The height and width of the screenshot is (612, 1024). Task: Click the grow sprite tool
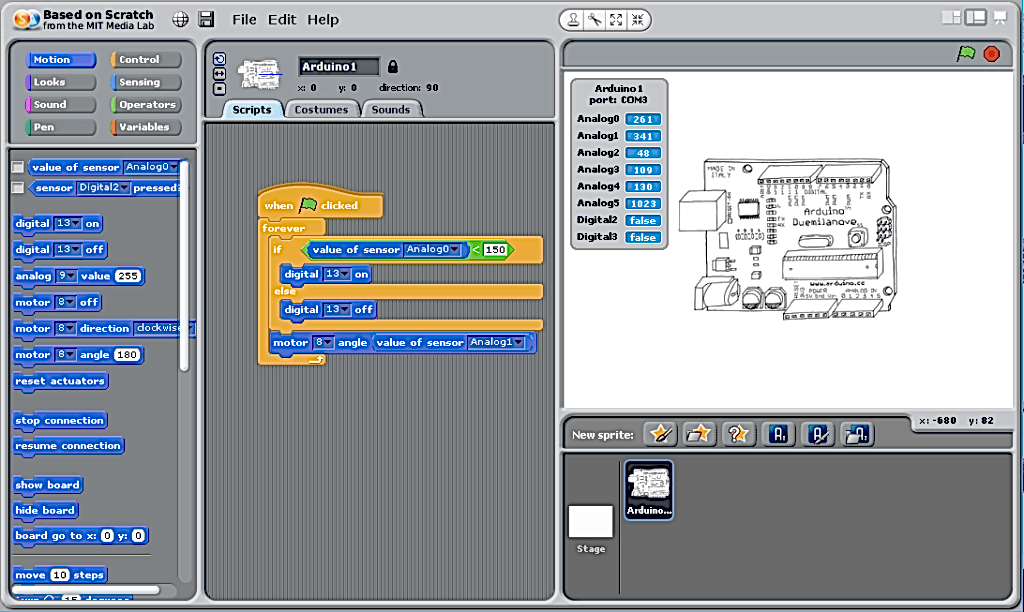(x=615, y=19)
